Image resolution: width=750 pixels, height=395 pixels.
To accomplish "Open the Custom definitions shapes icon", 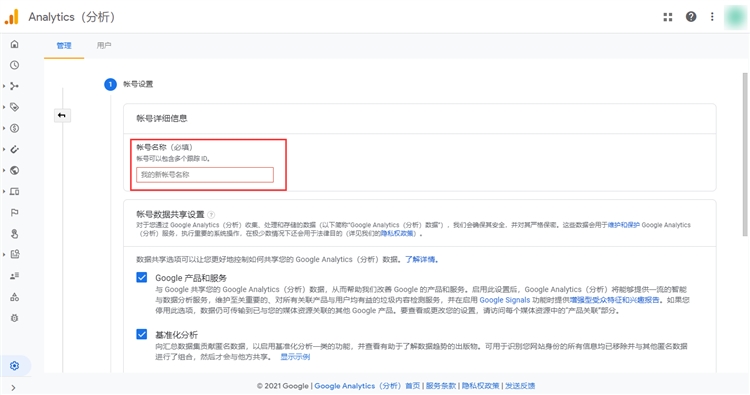I will point(14,297).
